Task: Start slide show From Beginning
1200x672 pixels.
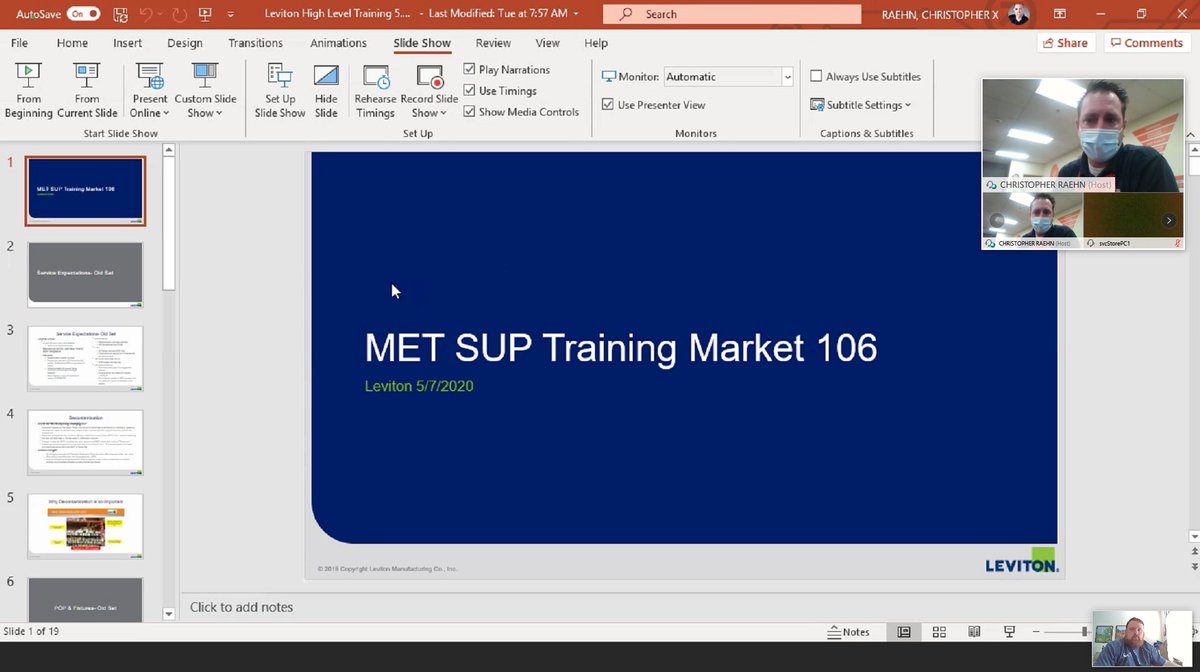Action: [28, 90]
